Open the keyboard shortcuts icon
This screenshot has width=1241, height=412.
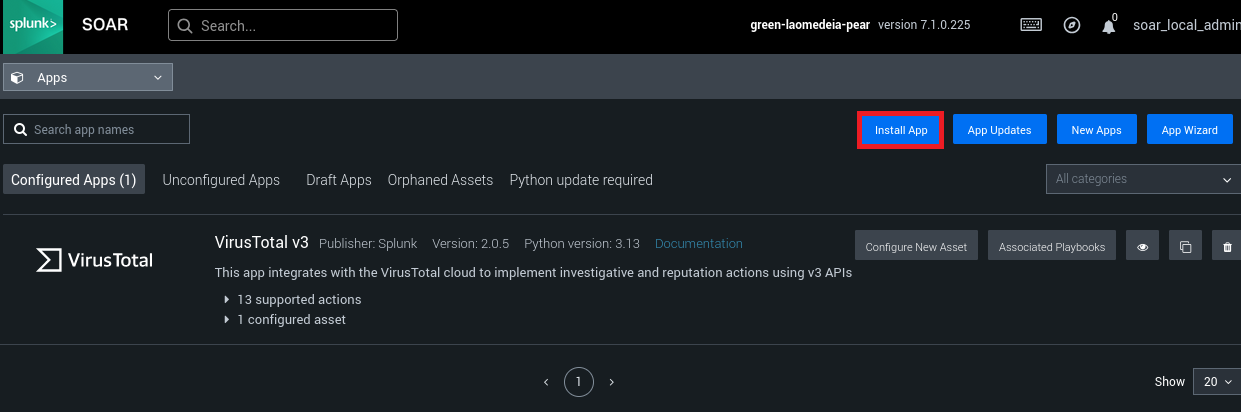pos(1031,25)
